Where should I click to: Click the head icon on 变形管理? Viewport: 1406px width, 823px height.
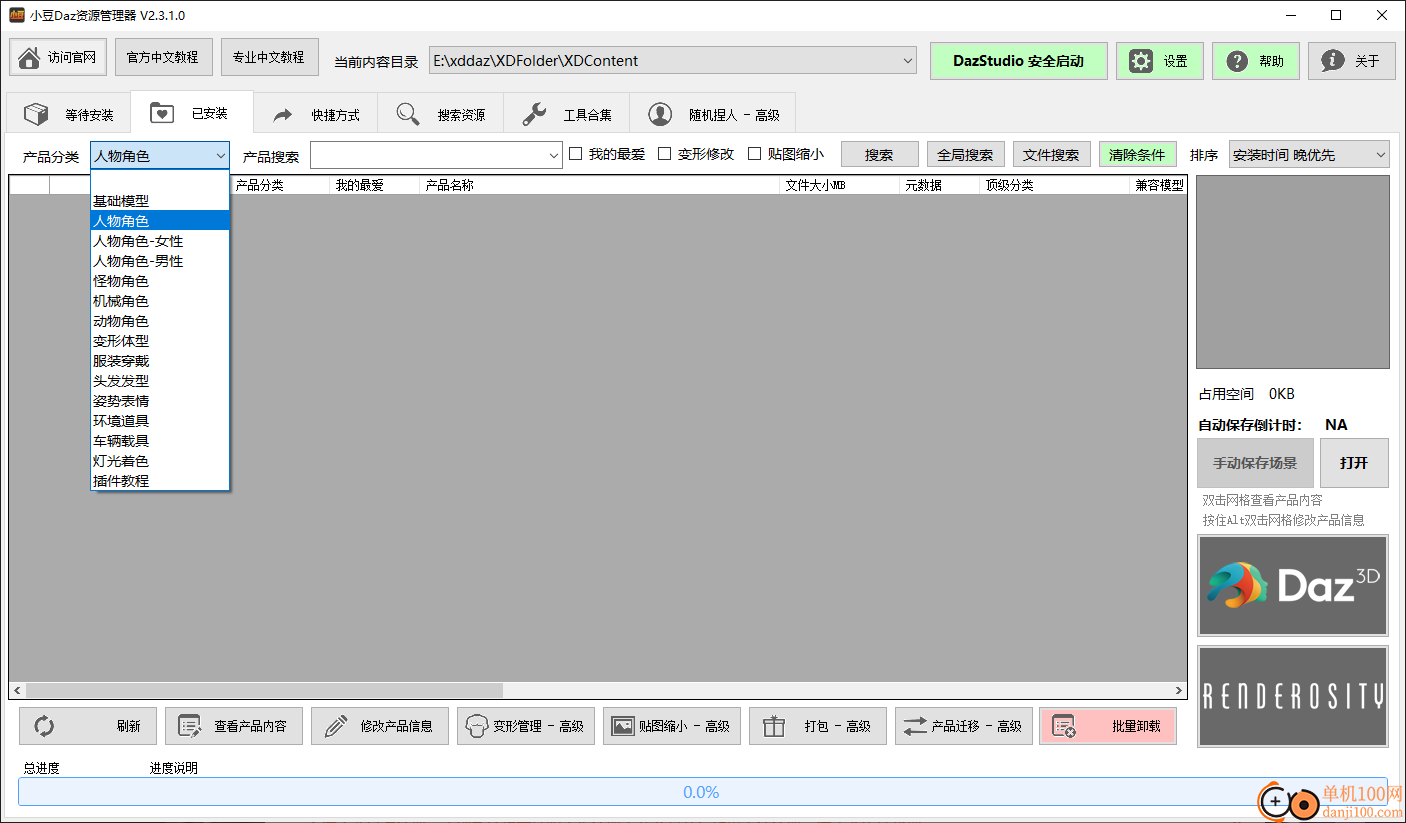click(x=476, y=726)
